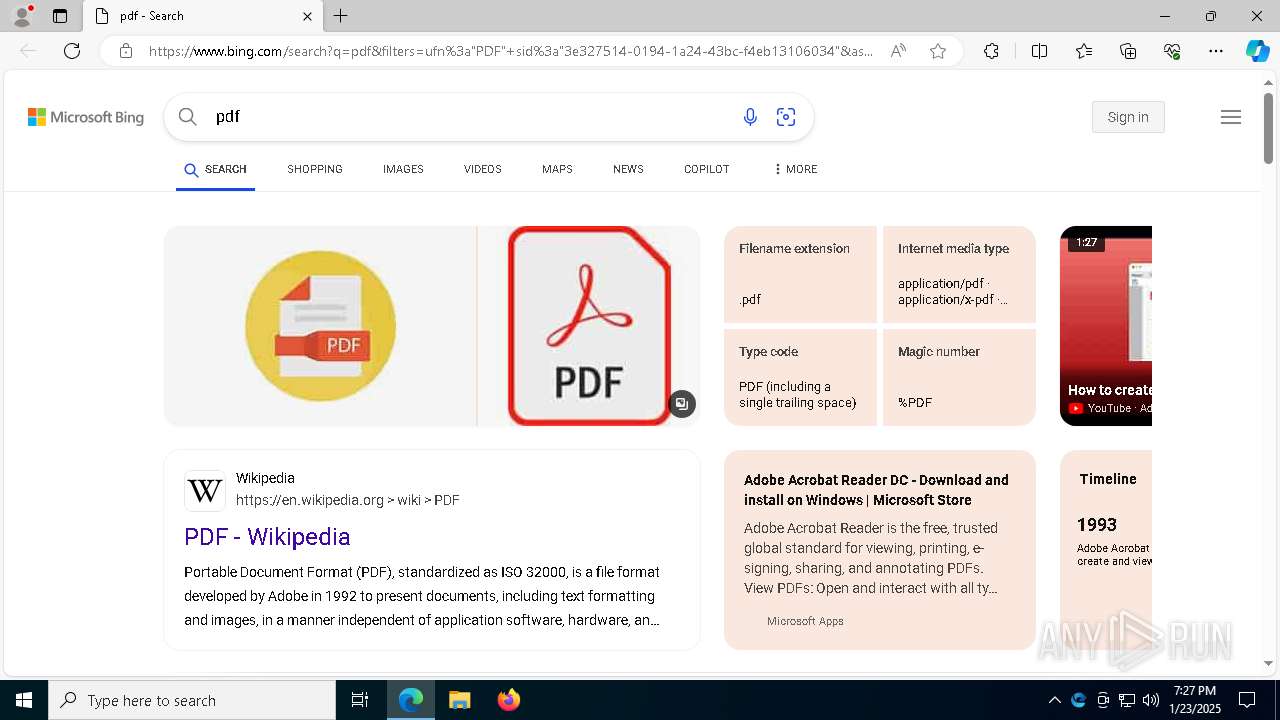Switch to the VIDEOS tab

(x=483, y=169)
